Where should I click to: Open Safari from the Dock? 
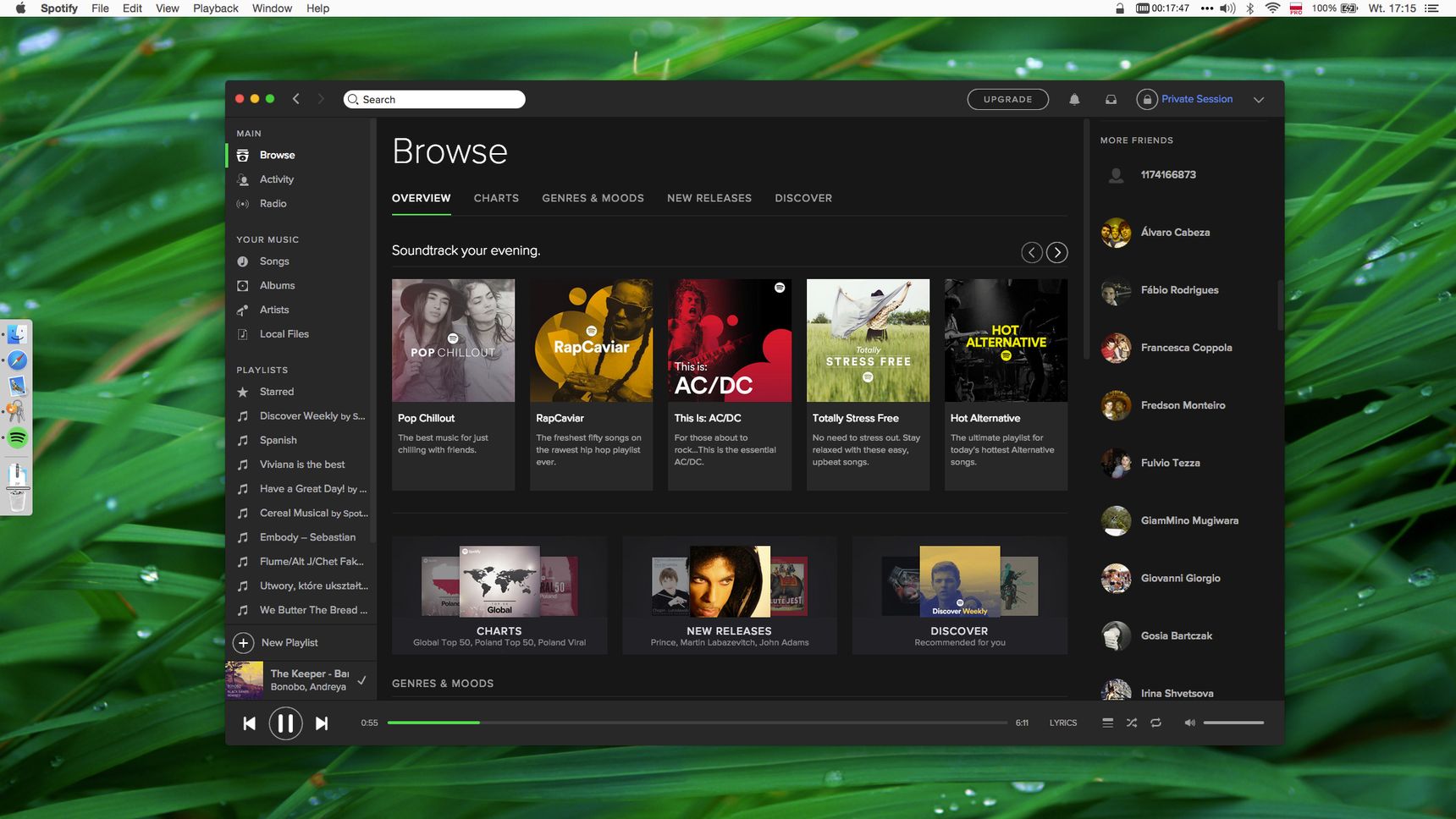17,360
